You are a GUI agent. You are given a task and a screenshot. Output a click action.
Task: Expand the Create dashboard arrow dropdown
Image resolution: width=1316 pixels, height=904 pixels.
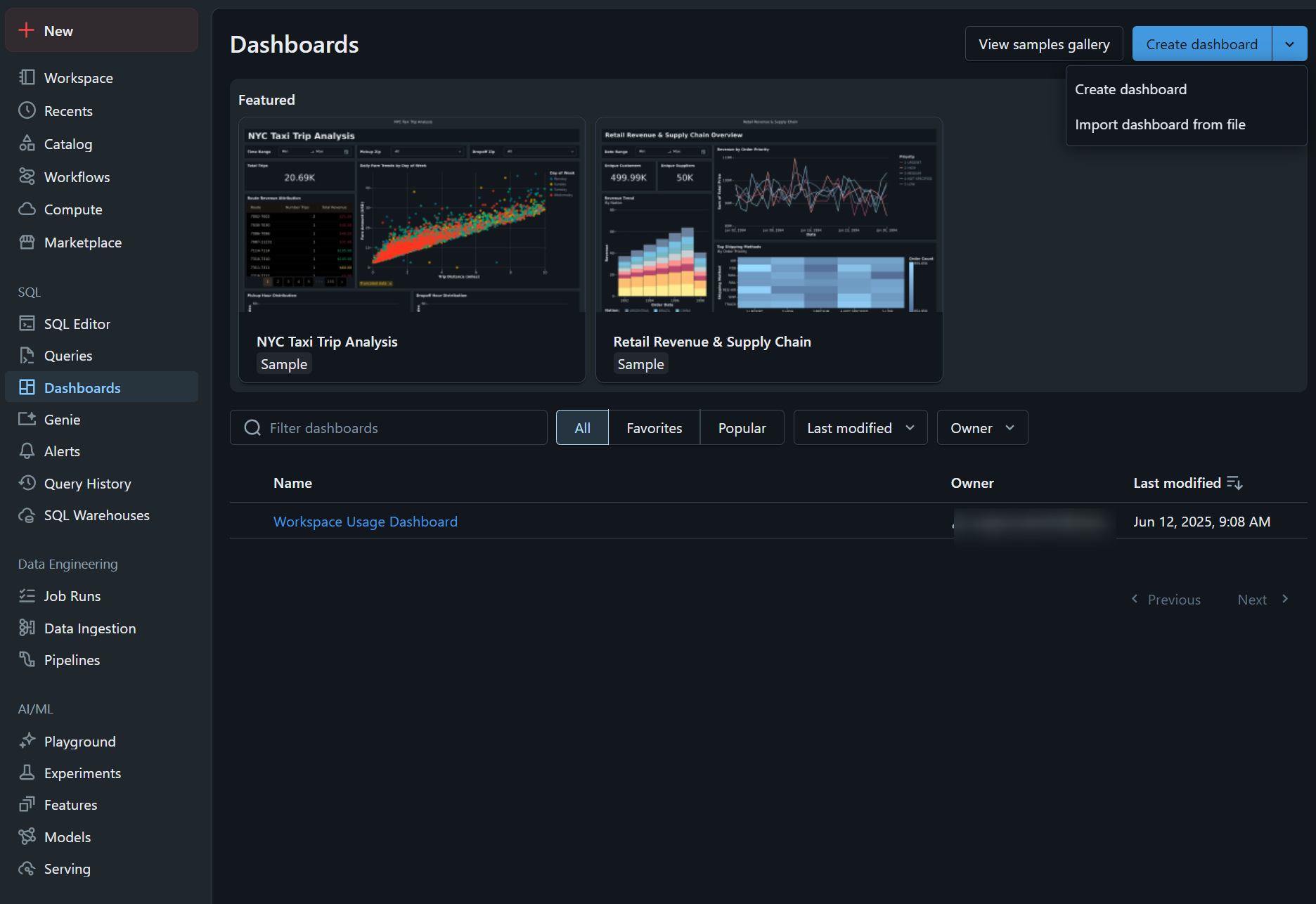(1289, 44)
